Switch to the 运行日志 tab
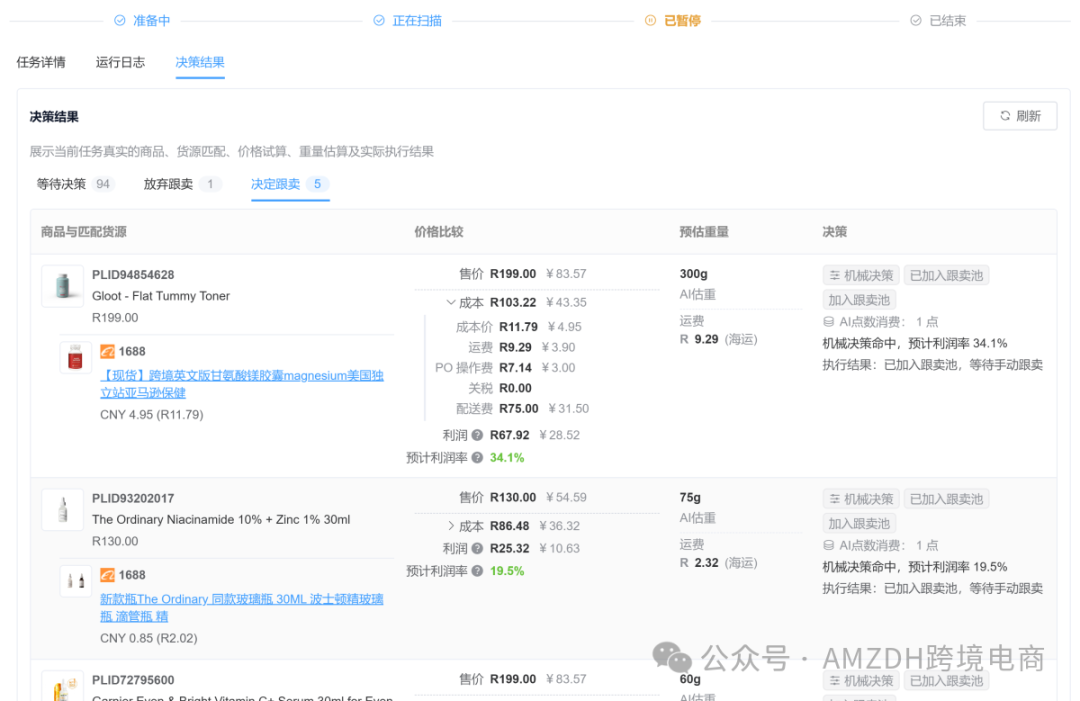 click(x=121, y=62)
